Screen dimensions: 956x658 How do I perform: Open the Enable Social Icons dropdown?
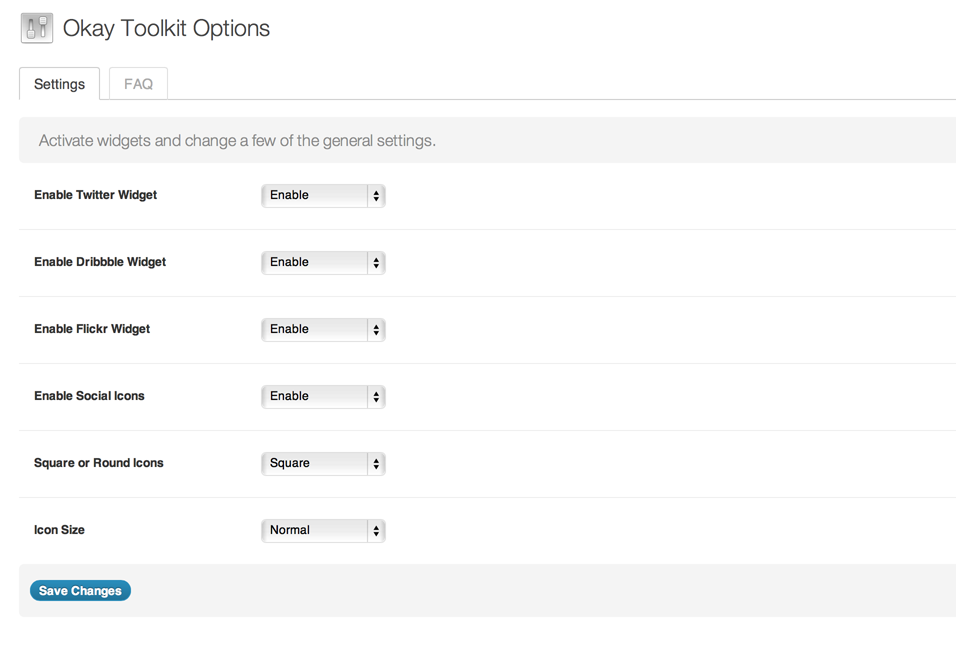tap(323, 397)
